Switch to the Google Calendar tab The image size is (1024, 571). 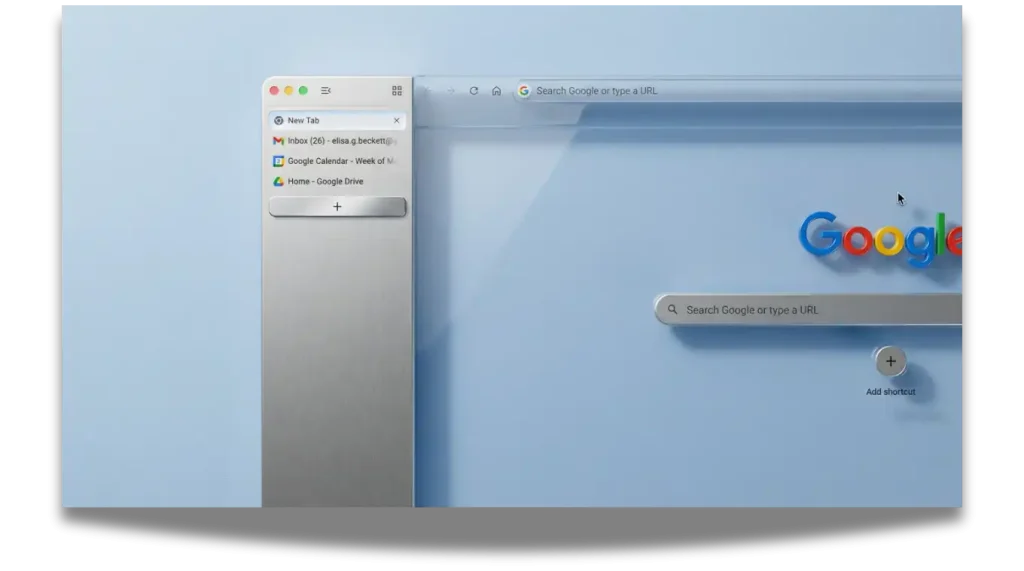pyautogui.click(x=337, y=161)
